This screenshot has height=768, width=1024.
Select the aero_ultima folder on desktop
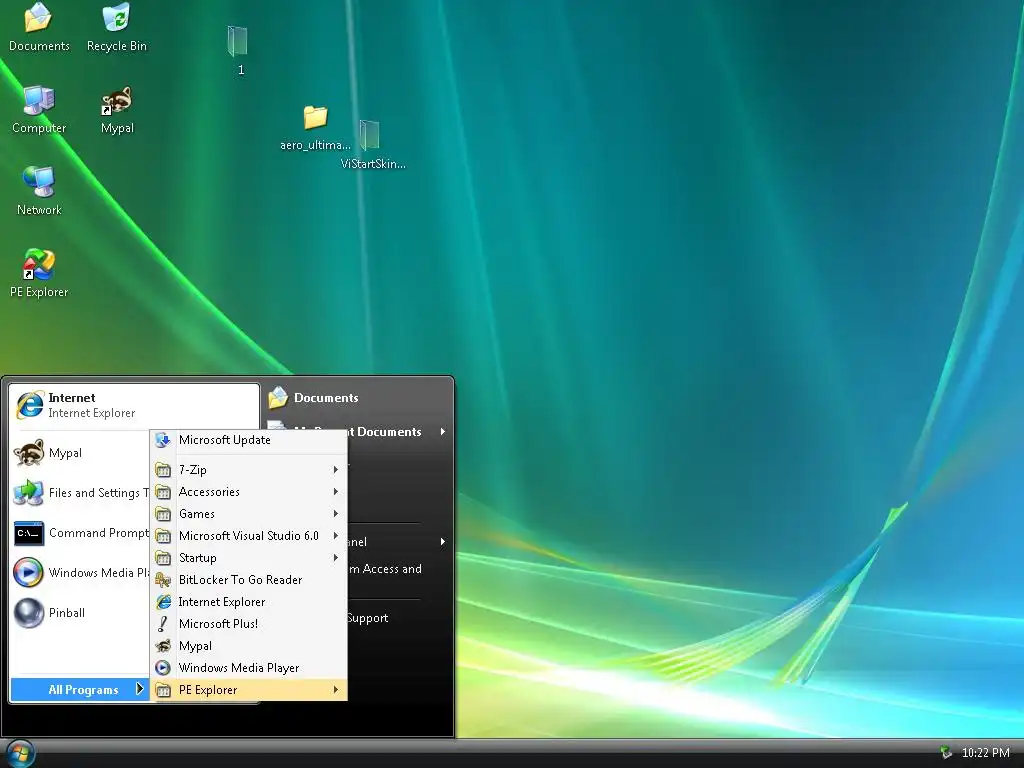click(315, 127)
